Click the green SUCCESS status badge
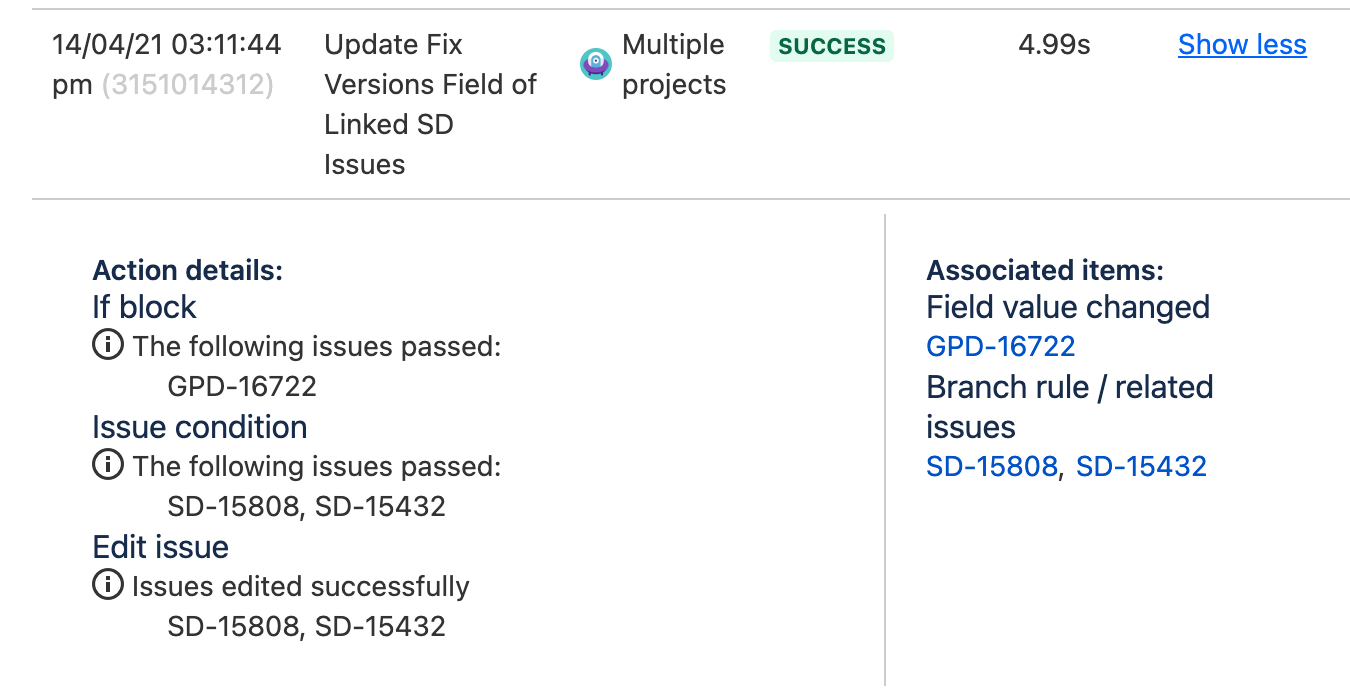This screenshot has height=696, width=1350. 831,46
